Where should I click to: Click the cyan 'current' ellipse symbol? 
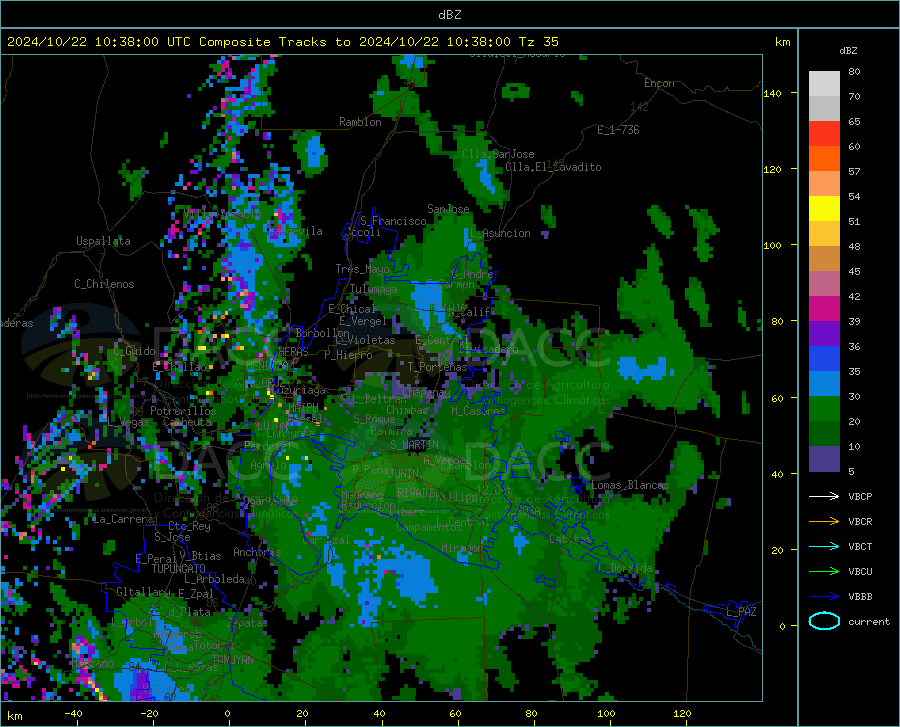[x=824, y=621]
